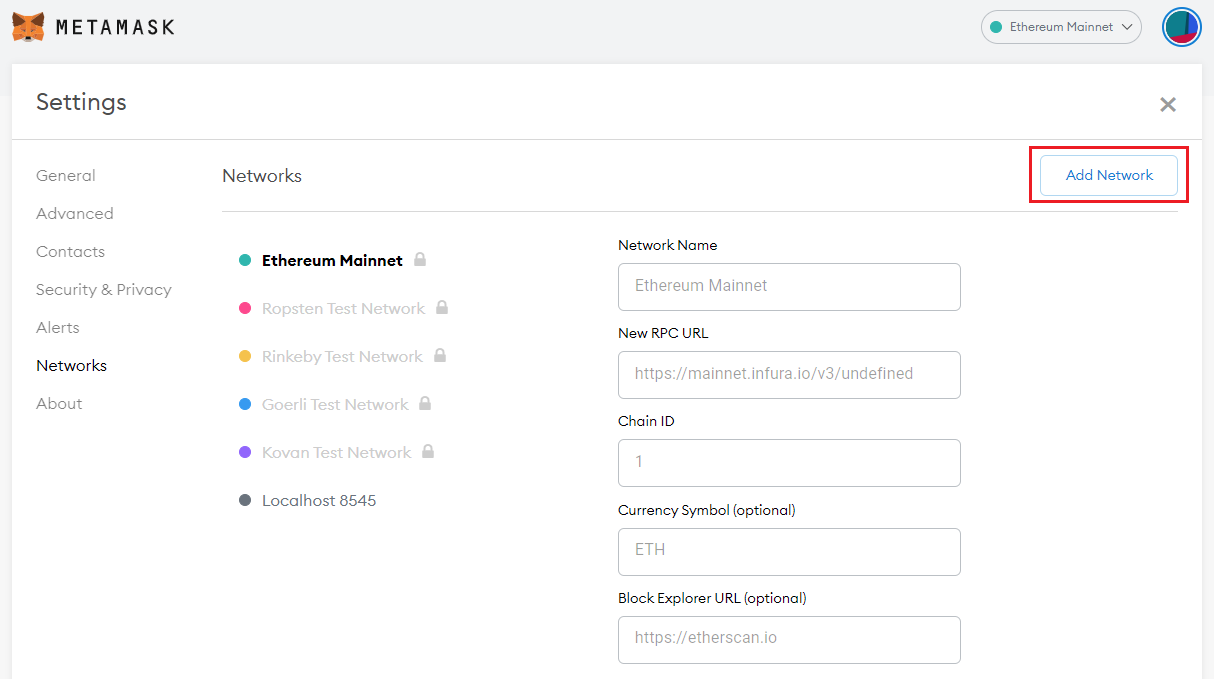
Task: Click the MetaMask fox logo
Action: click(x=28, y=27)
